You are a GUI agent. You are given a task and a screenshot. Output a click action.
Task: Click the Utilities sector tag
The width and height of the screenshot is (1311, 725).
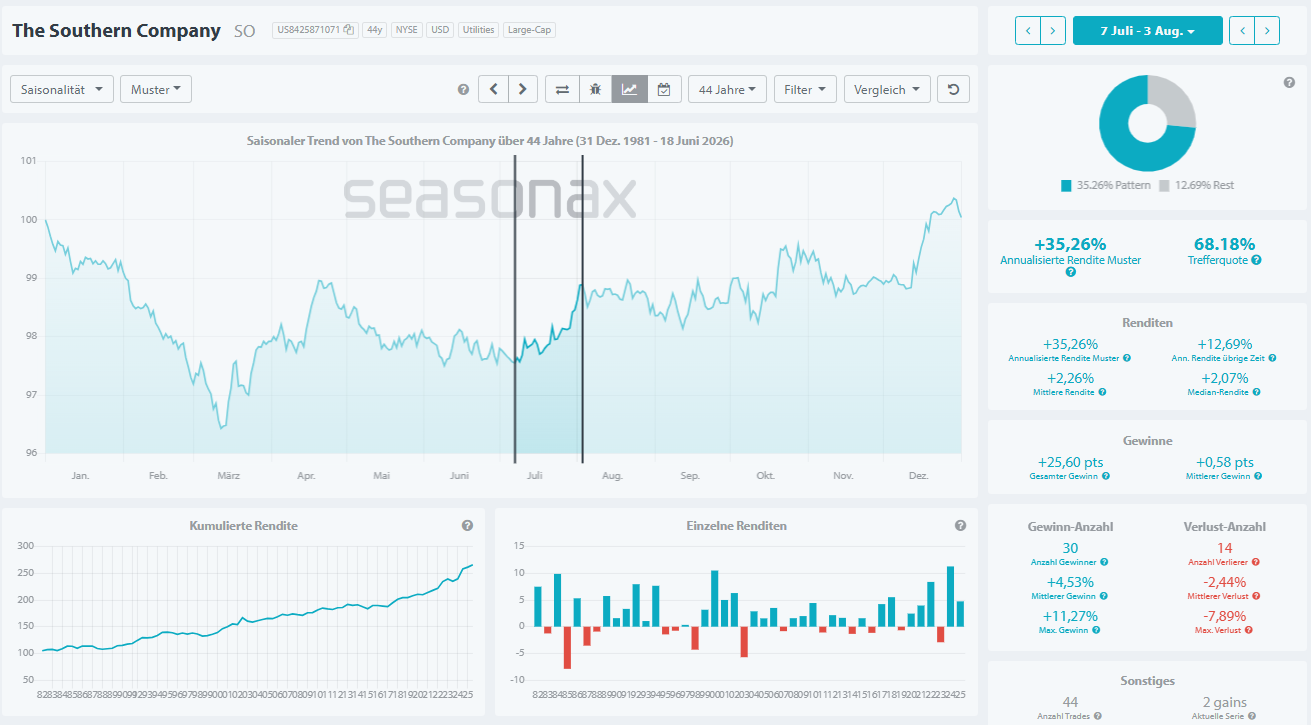[x=478, y=30]
